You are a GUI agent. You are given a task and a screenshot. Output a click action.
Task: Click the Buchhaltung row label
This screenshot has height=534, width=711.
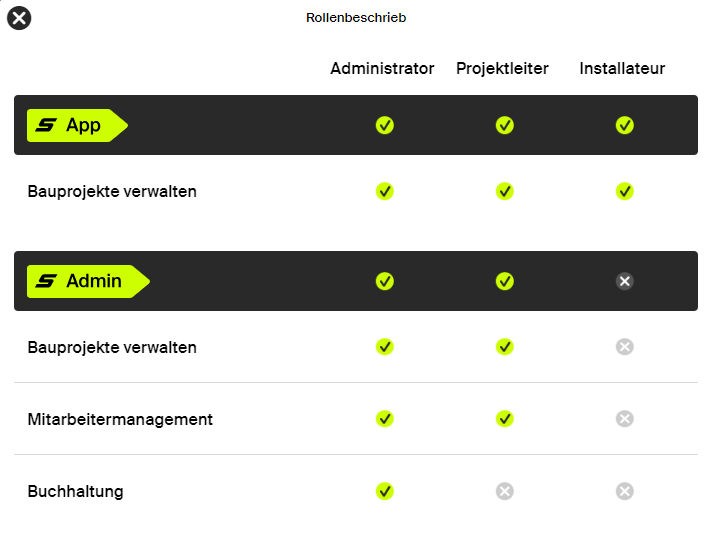[75, 491]
